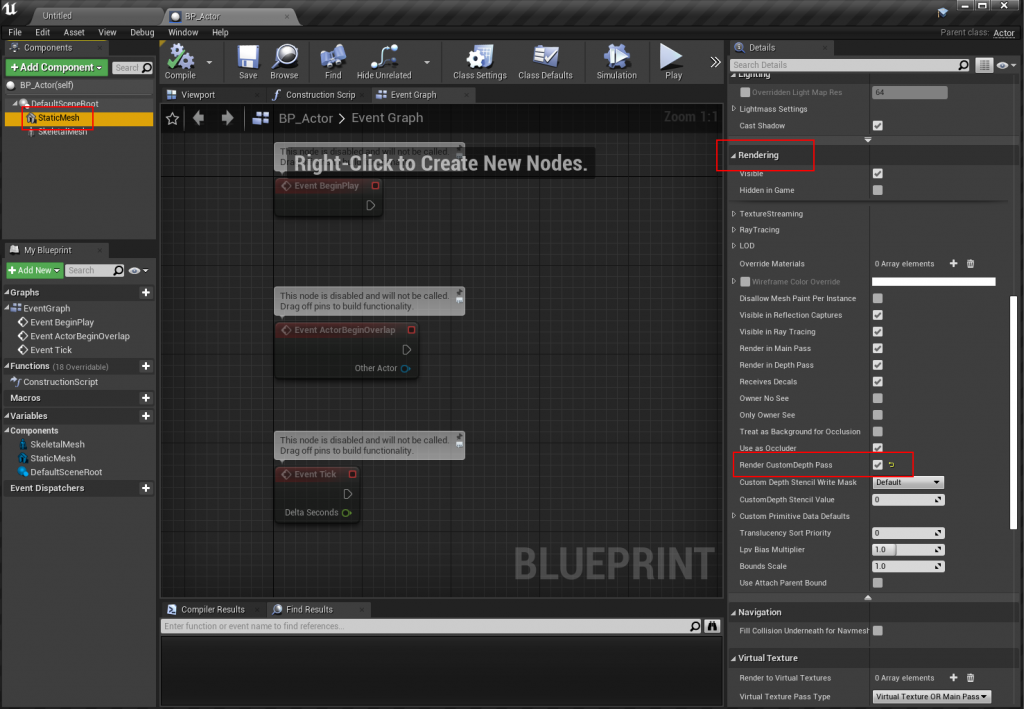Image resolution: width=1024 pixels, height=709 pixels.
Task: Save the blueprint asset
Action: pos(248,62)
